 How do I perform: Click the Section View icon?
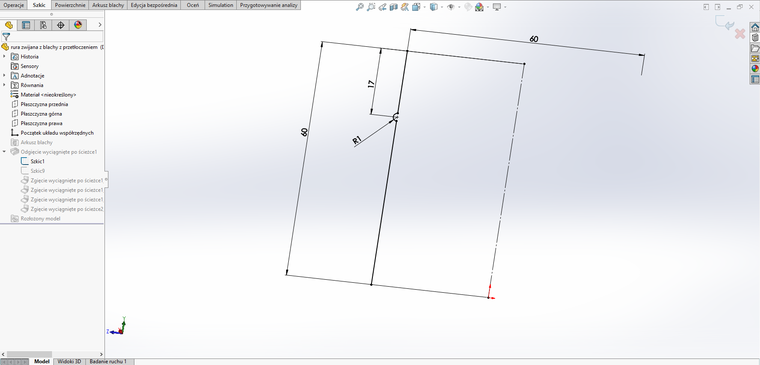pos(393,7)
